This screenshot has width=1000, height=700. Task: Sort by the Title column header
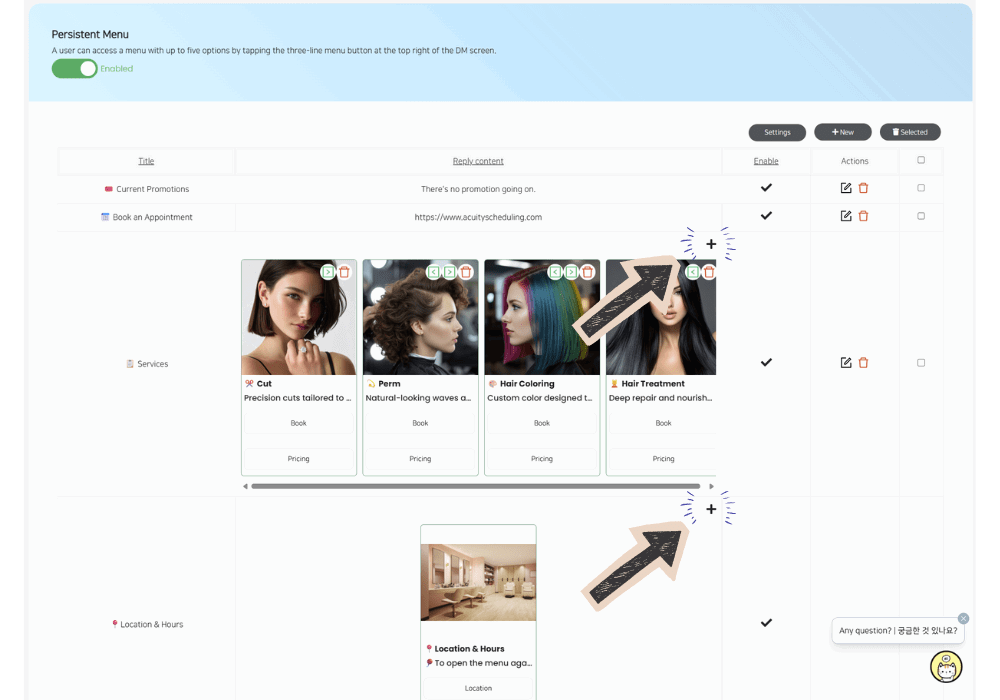tap(146, 161)
